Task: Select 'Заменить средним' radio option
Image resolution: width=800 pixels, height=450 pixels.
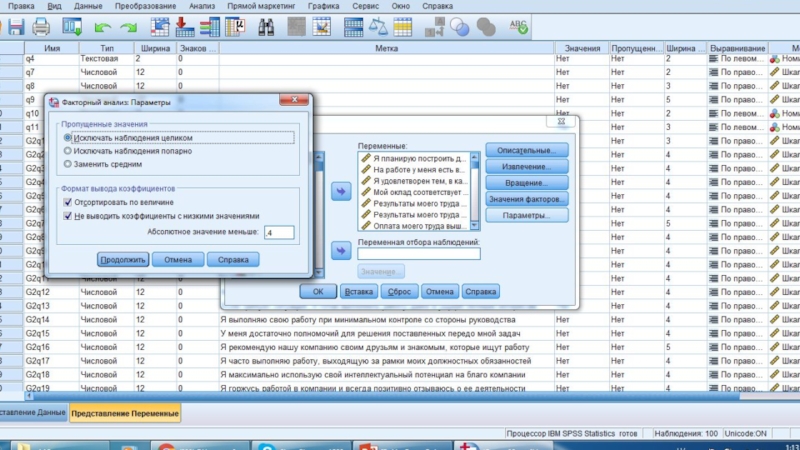Action: (68, 163)
